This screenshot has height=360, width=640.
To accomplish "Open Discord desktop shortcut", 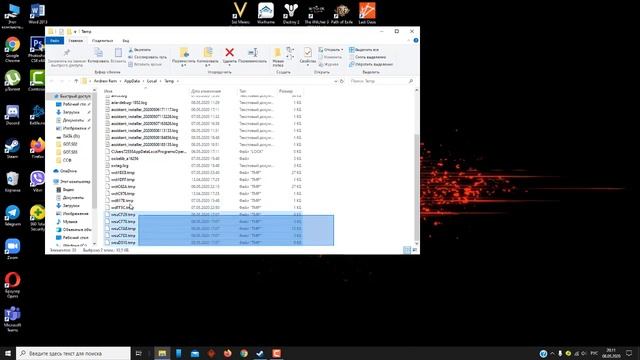I will point(12,115).
